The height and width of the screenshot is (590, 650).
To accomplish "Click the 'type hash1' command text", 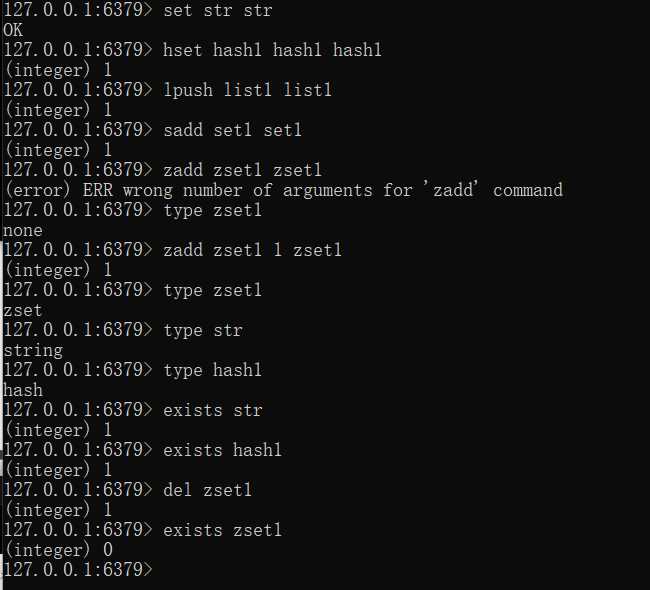I will coord(212,370).
